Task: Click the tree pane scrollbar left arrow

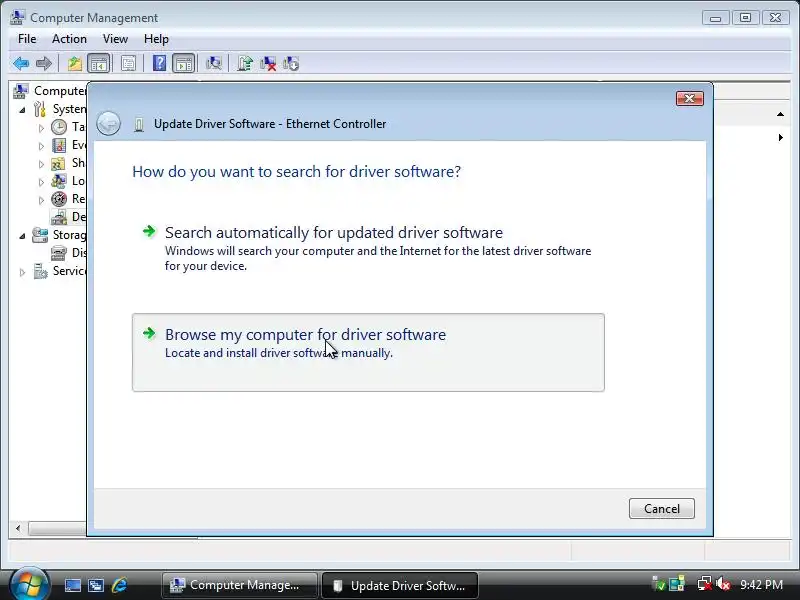Action: coord(18,528)
